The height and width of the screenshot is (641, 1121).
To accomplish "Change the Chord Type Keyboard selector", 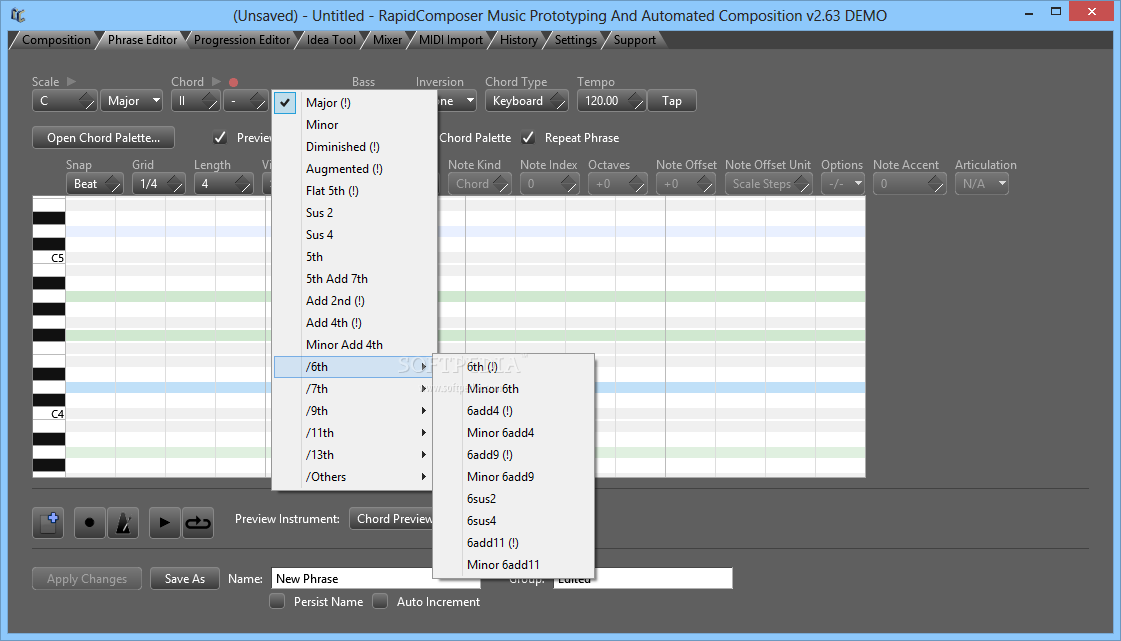I will (527, 101).
